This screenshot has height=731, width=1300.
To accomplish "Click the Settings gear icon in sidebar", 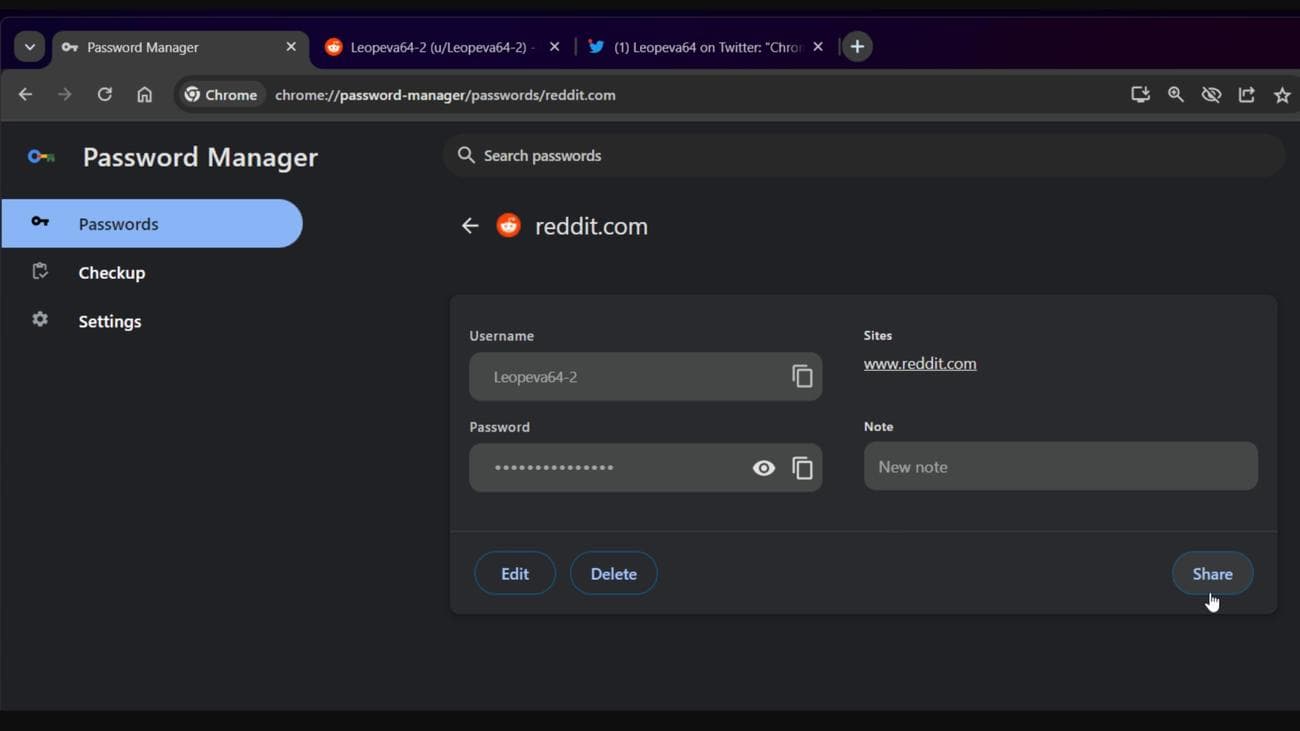I will (x=39, y=320).
